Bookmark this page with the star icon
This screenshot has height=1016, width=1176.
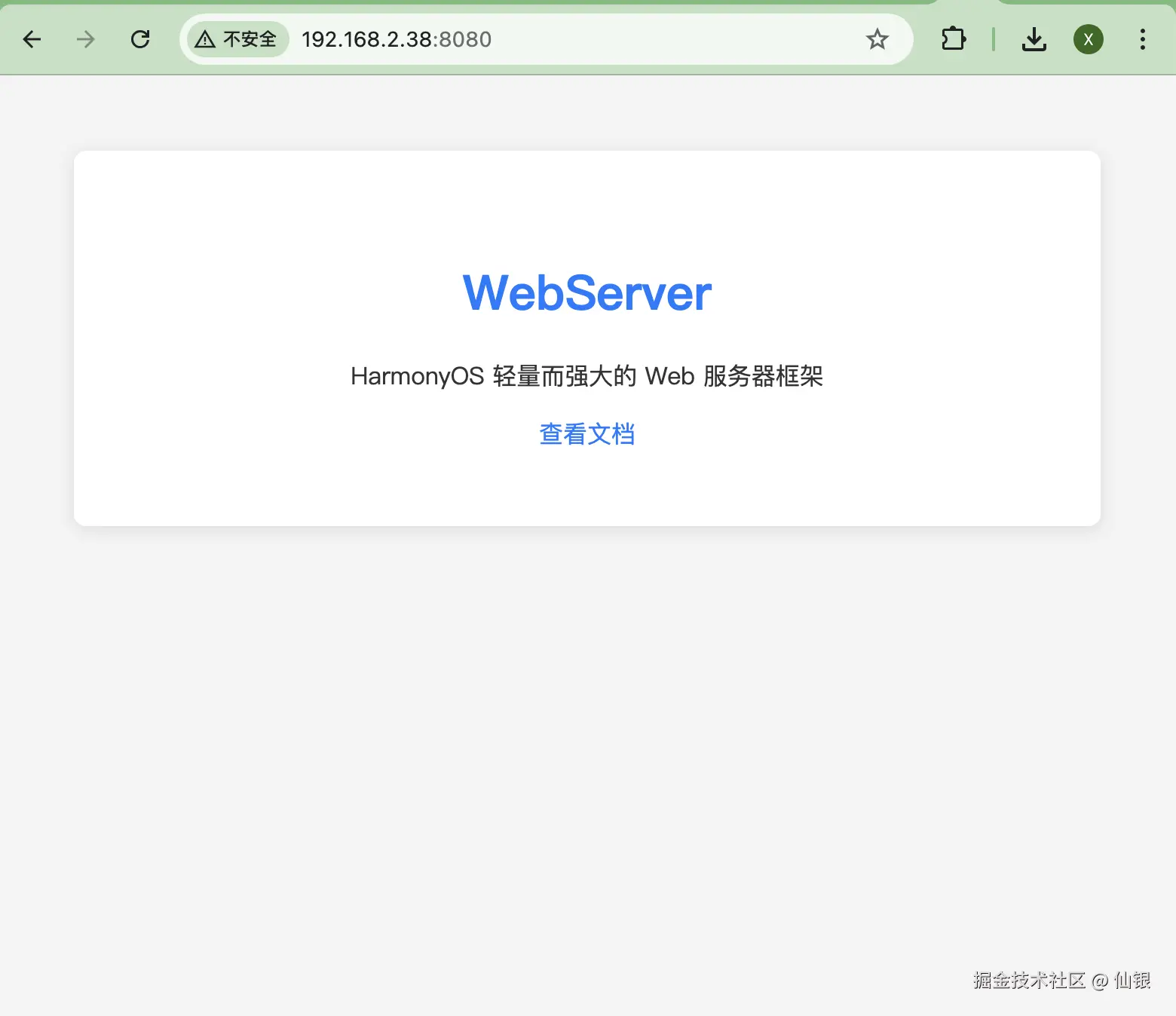pyautogui.click(x=877, y=39)
